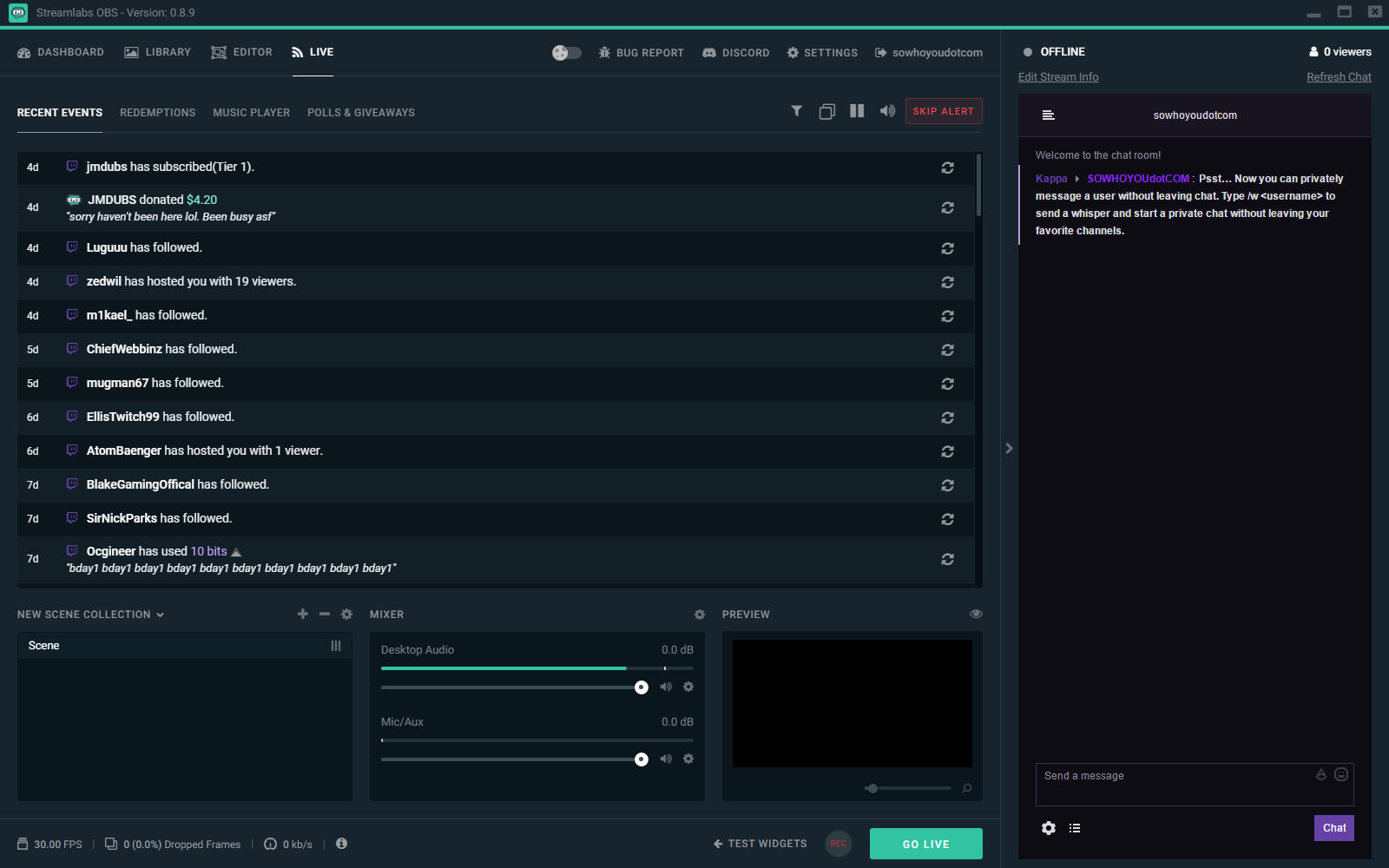Replay the EllisTwitch99 followed alert
Image resolution: width=1389 pixels, height=868 pixels.
948,418
